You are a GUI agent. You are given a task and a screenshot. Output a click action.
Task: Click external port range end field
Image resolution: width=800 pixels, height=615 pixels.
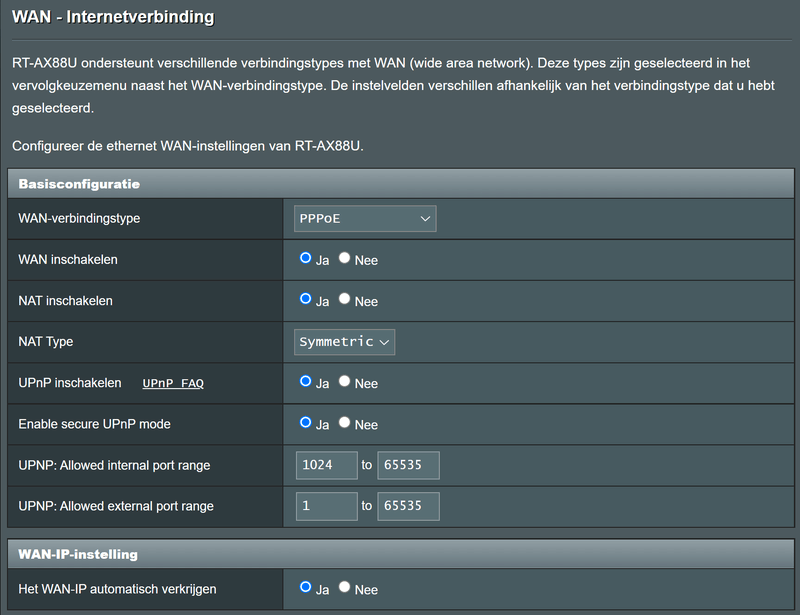click(x=408, y=506)
